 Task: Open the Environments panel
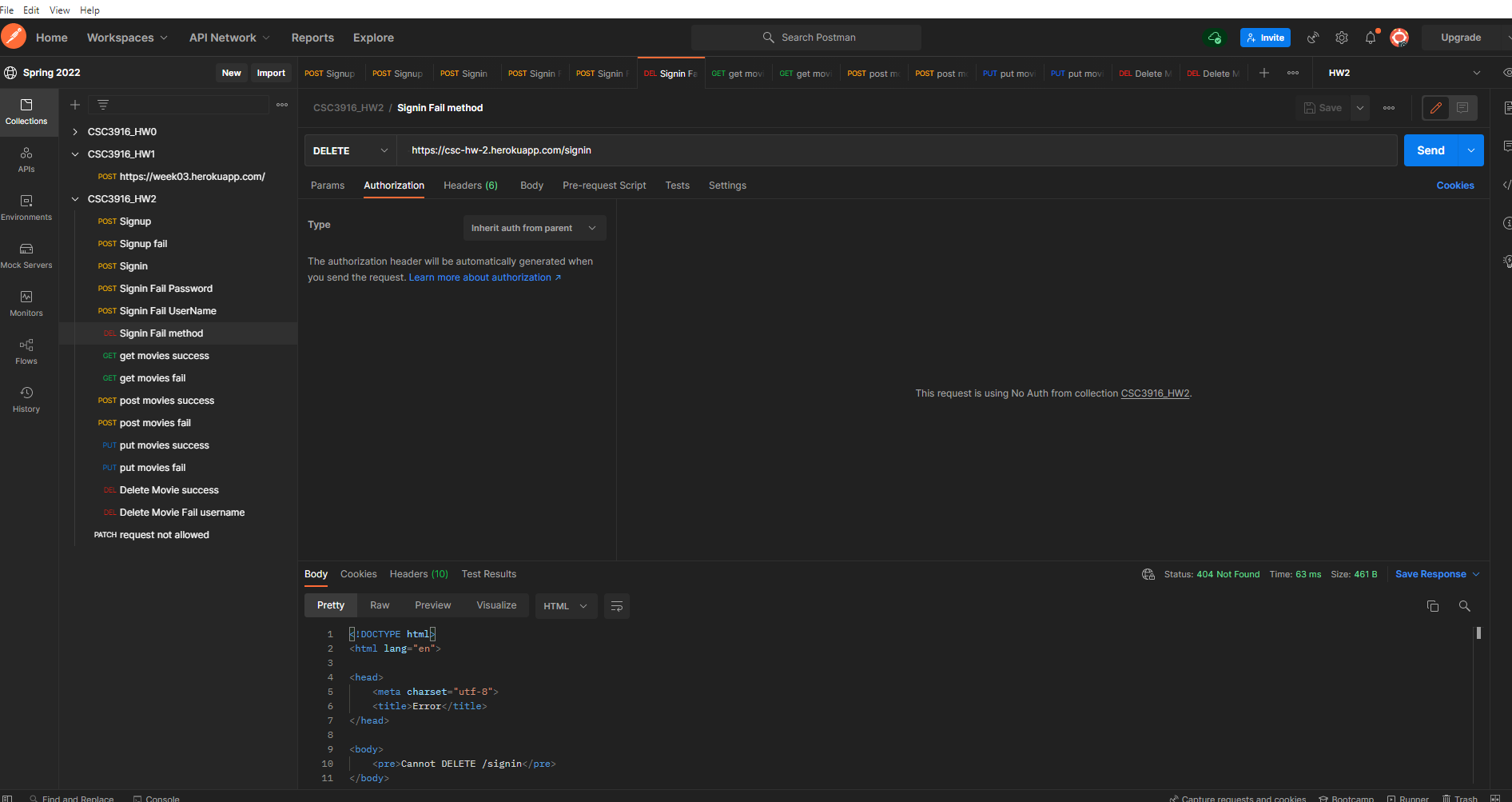click(26, 208)
